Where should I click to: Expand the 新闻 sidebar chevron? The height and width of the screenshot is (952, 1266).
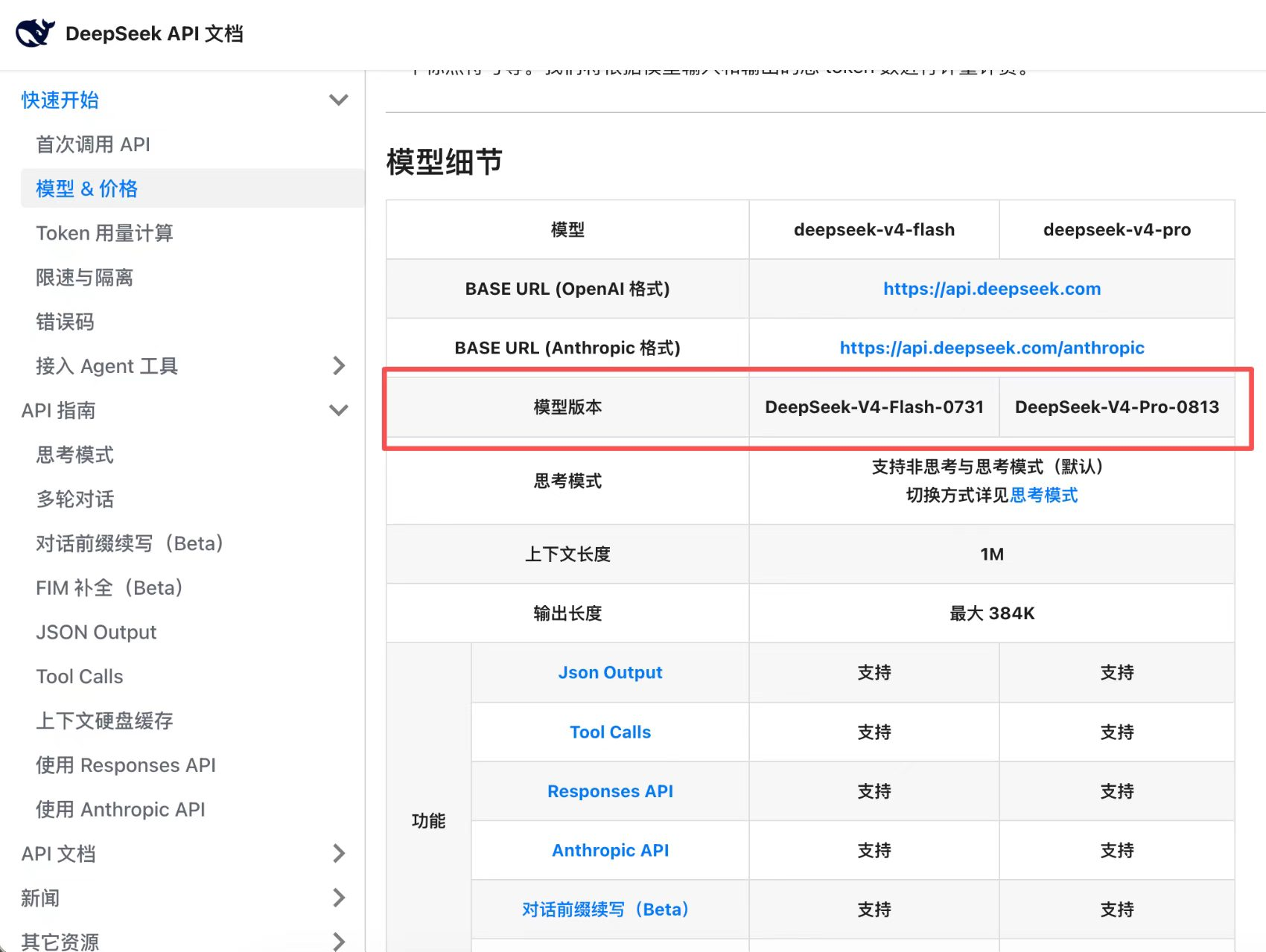pyautogui.click(x=339, y=898)
